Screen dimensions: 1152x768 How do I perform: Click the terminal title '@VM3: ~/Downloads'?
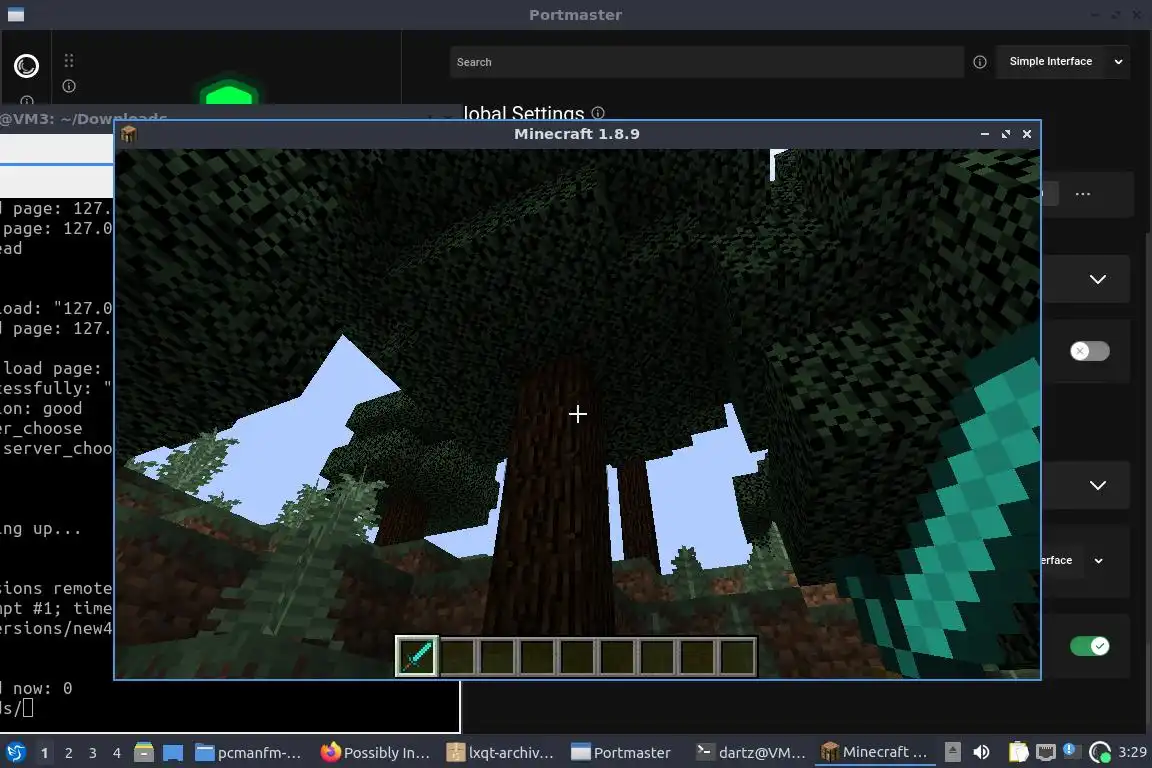[83, 118]
